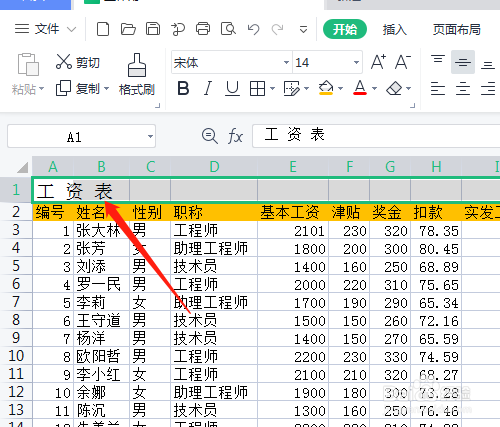Click the Clear eraser icon
Screen dimensions: 500x427
394,89
